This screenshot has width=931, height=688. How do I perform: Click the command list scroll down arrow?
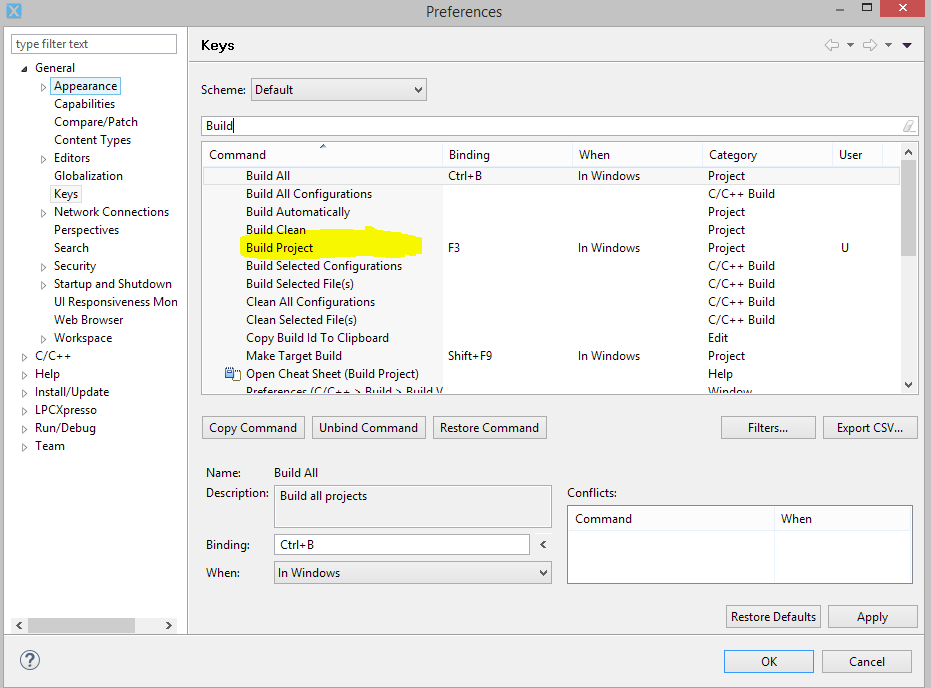908,385
